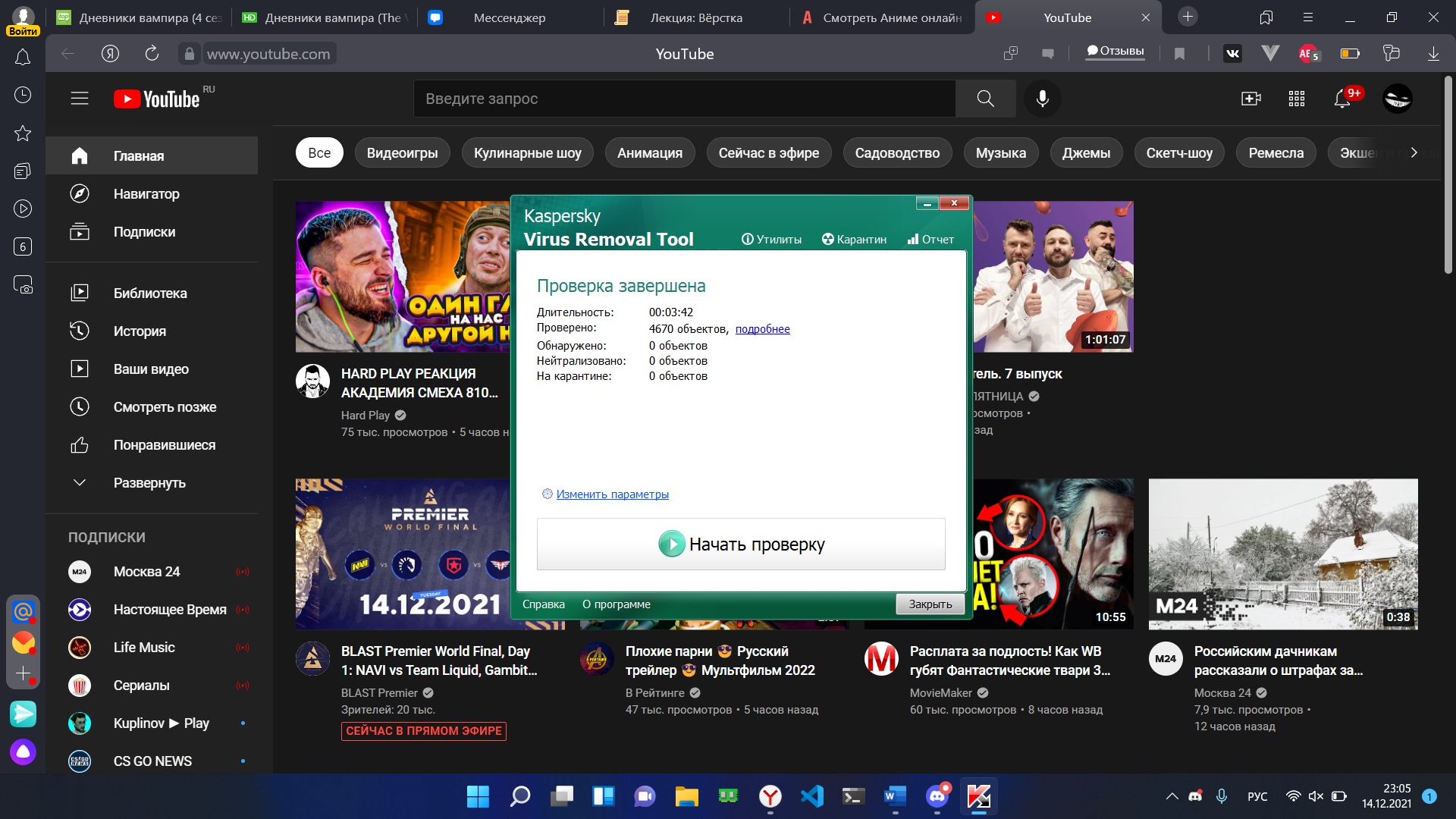This screenshot has height=819, width=1456.
Task: Select the Кулинарные шоу filter chip
Action: (x=527, y=153)
